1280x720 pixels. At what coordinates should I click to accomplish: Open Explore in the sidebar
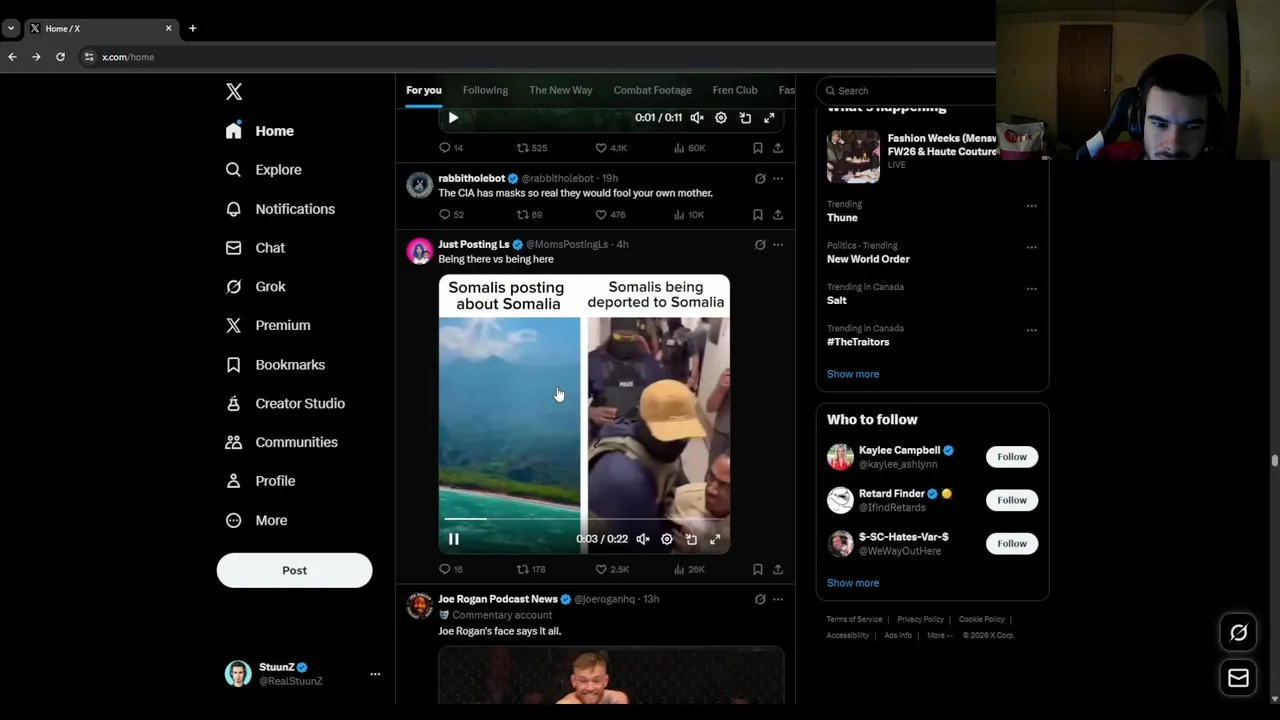pyautogui.click(x=264, y=170)
